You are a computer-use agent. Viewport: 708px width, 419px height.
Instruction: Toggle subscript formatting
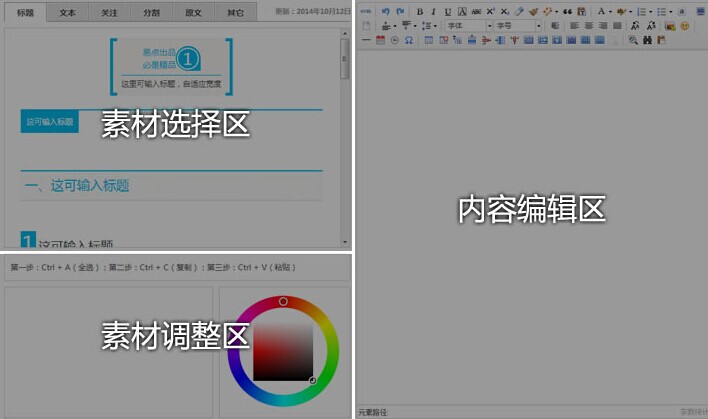(x=505, y=12)
